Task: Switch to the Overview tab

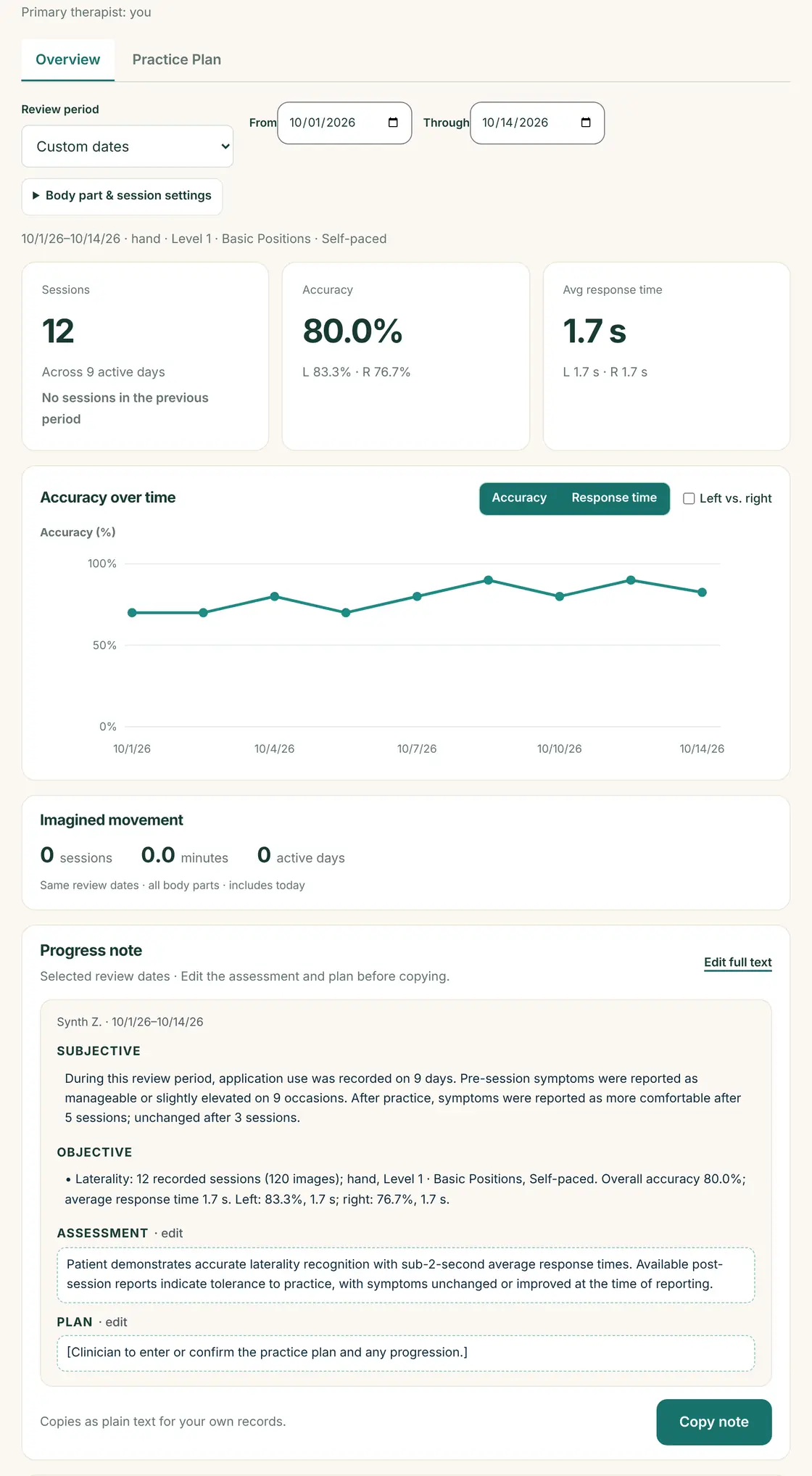Action: [68, 59]
